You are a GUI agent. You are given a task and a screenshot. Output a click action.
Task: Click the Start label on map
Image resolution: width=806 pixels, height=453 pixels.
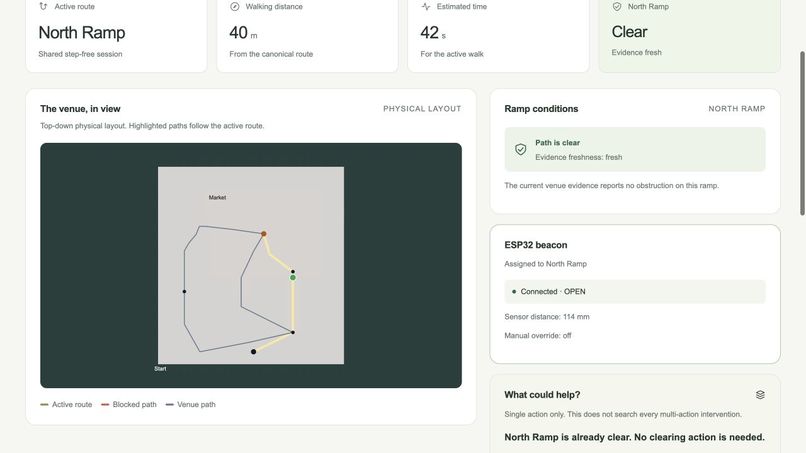[x=160, y=369]
